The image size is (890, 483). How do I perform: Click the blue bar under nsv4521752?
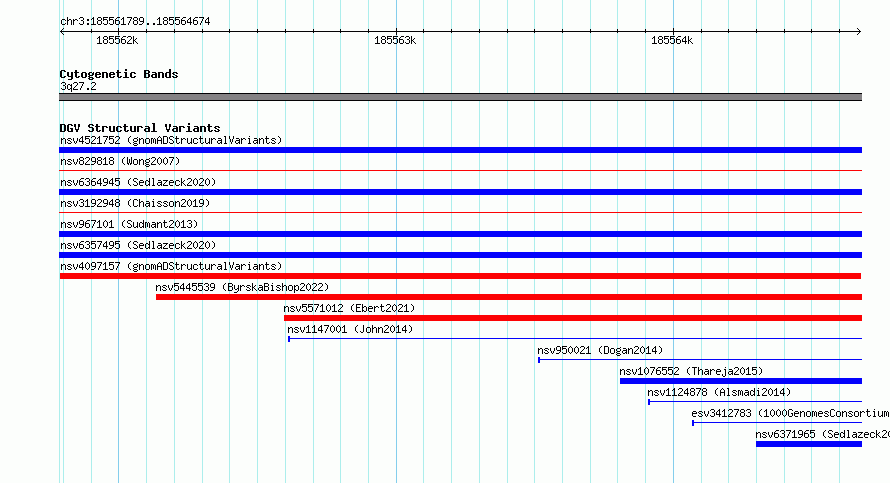[x=460, y=150]
